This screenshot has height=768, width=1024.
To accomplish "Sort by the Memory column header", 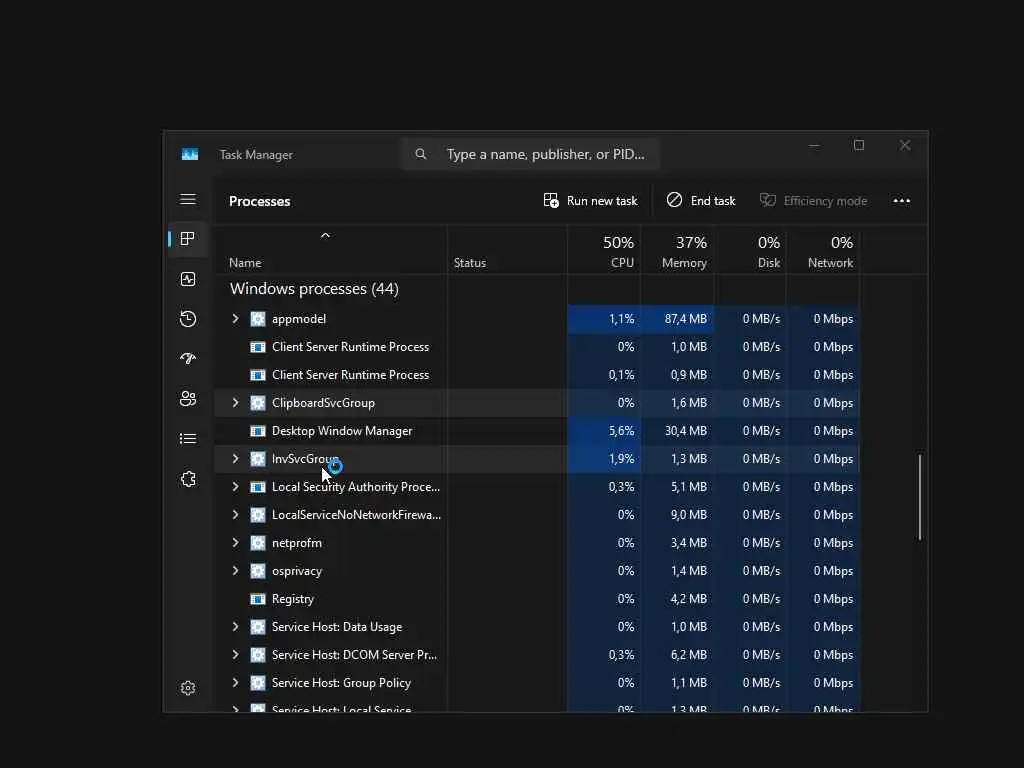I will 677,250.
